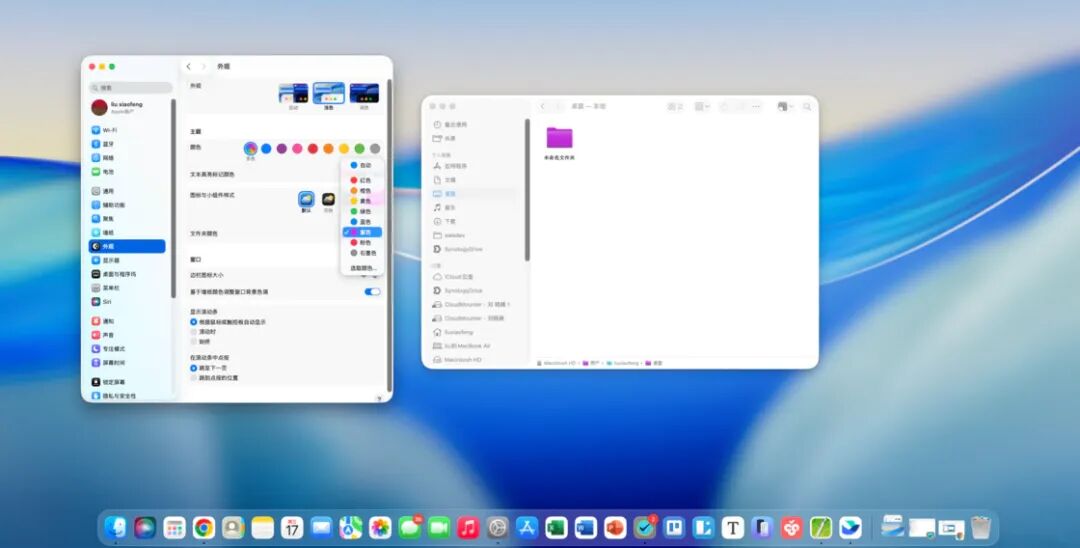Pick the orange accent color swatch
The image size is (1080, 548).
coord(328,149)
